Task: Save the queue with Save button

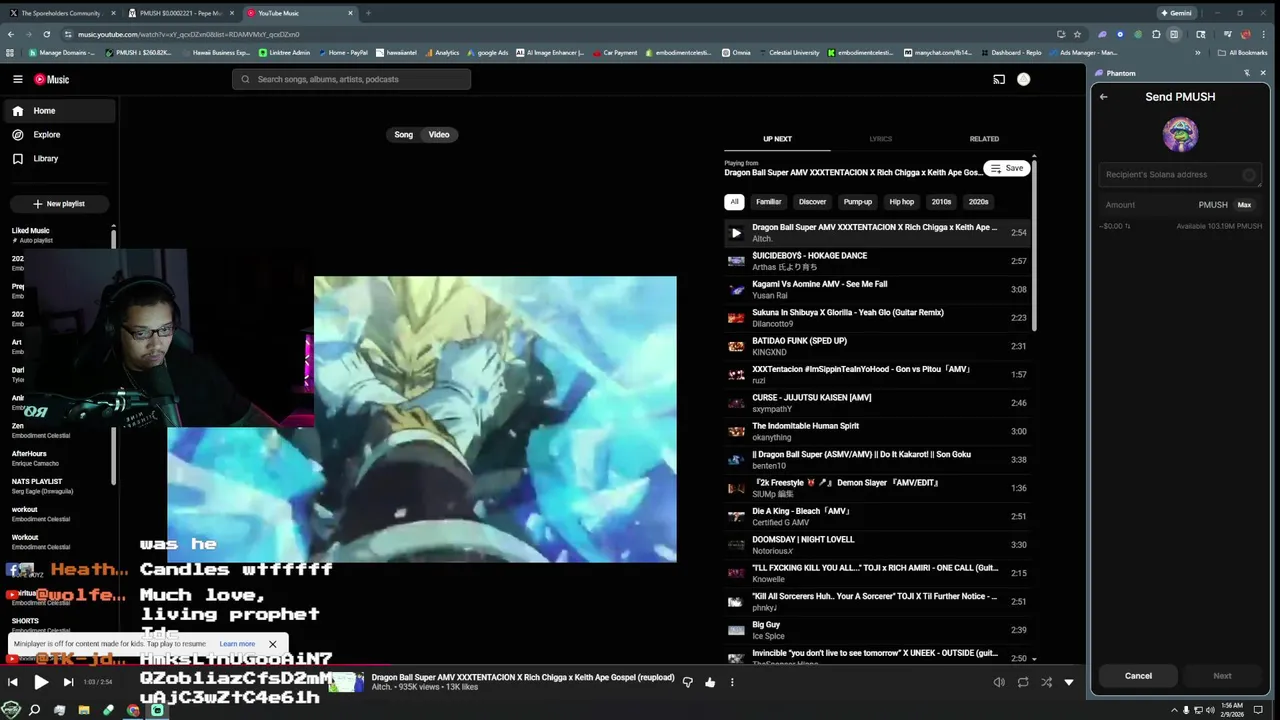Action: coord(1006,168)
